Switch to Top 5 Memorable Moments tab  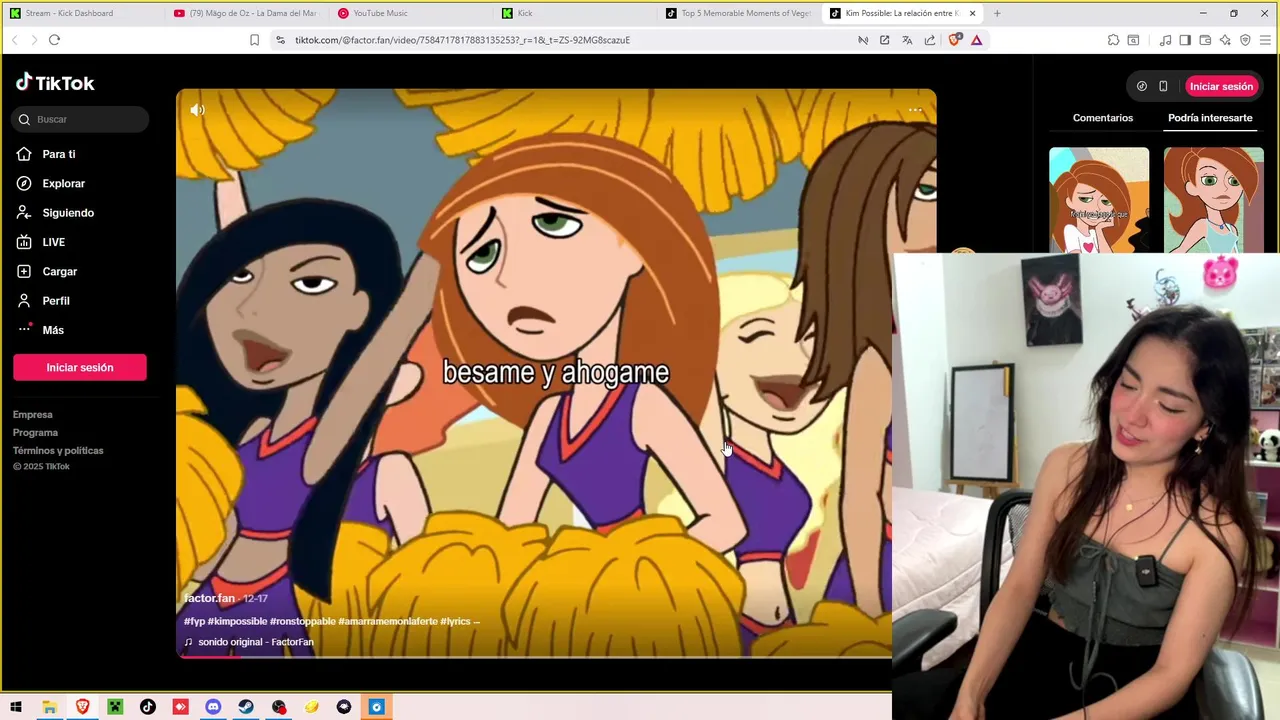[x=738, y=13]
